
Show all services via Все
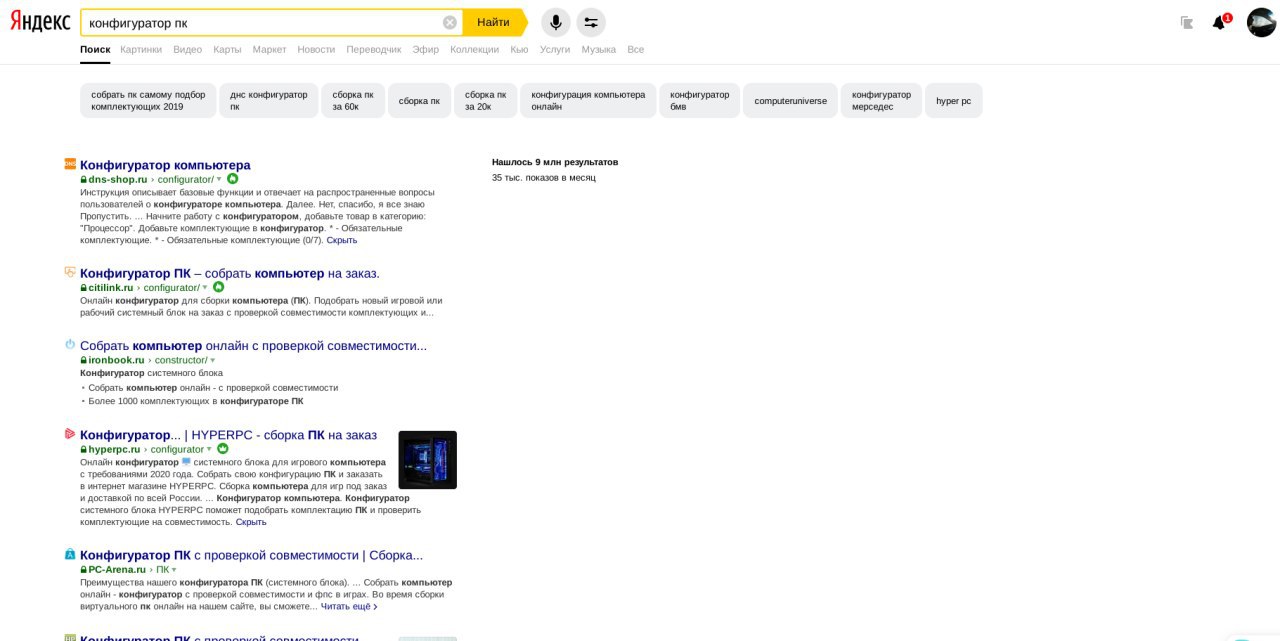click(635, 49)
